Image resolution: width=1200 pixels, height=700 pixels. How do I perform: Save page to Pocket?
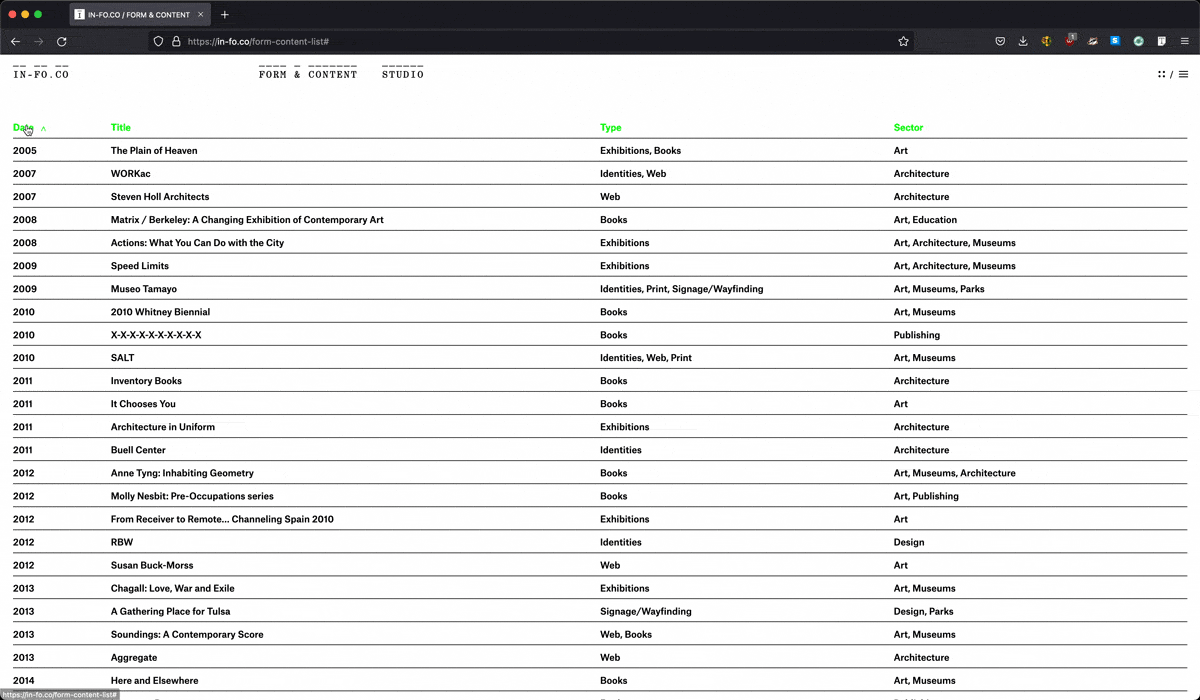point(1000,42)
